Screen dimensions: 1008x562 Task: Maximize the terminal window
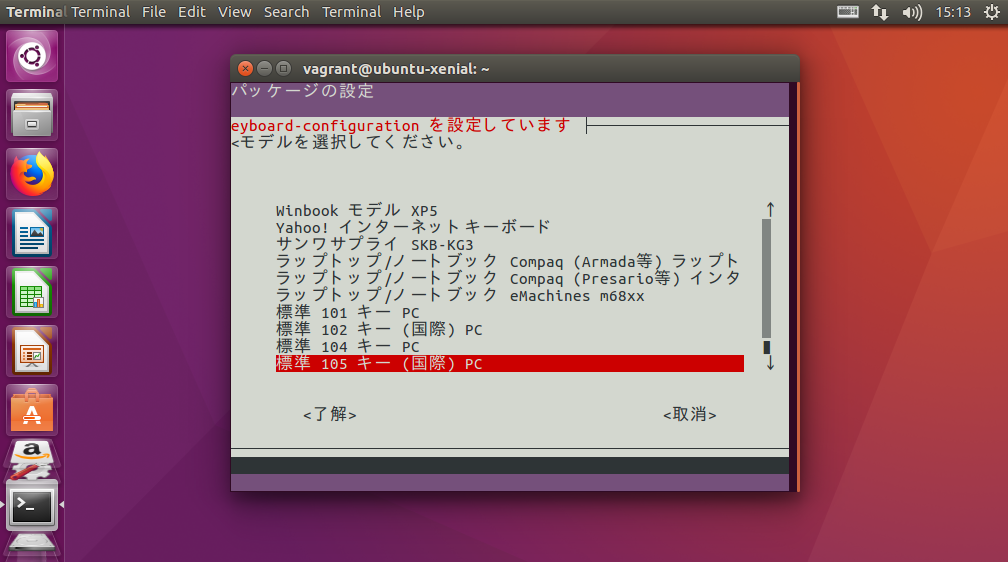[x=284, y=68]
